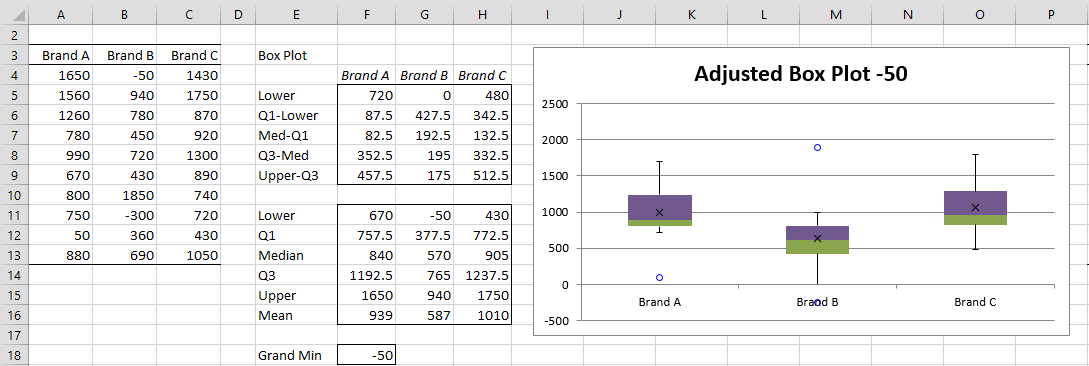This screenshot has height=366, width=1089.
Task: Select Brand B mean value 587
Action: (424, 315)
